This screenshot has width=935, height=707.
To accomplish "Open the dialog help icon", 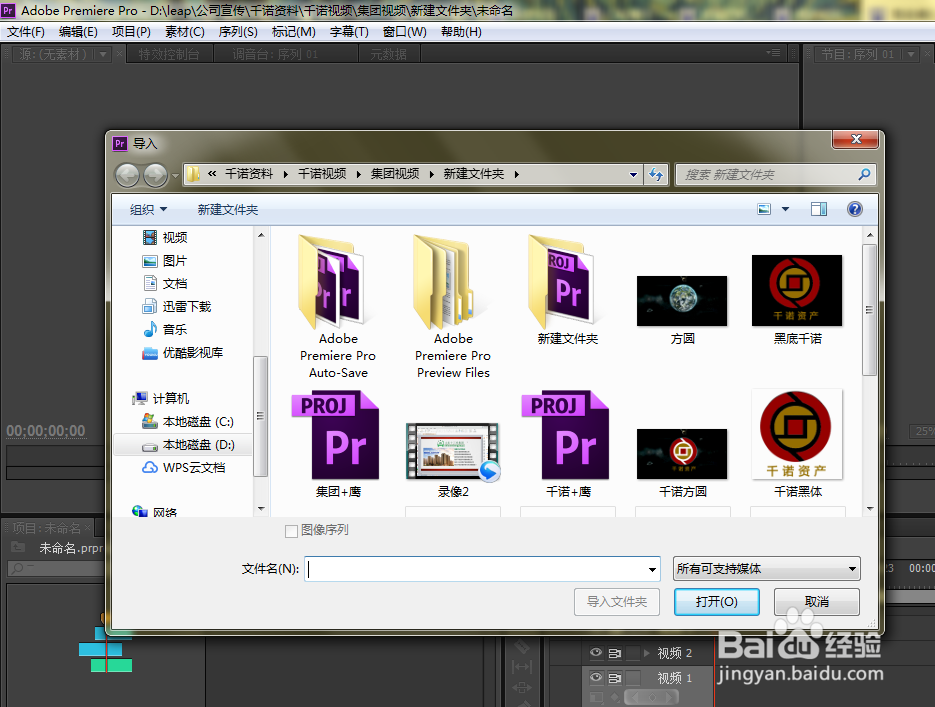I will coord(854,209).
